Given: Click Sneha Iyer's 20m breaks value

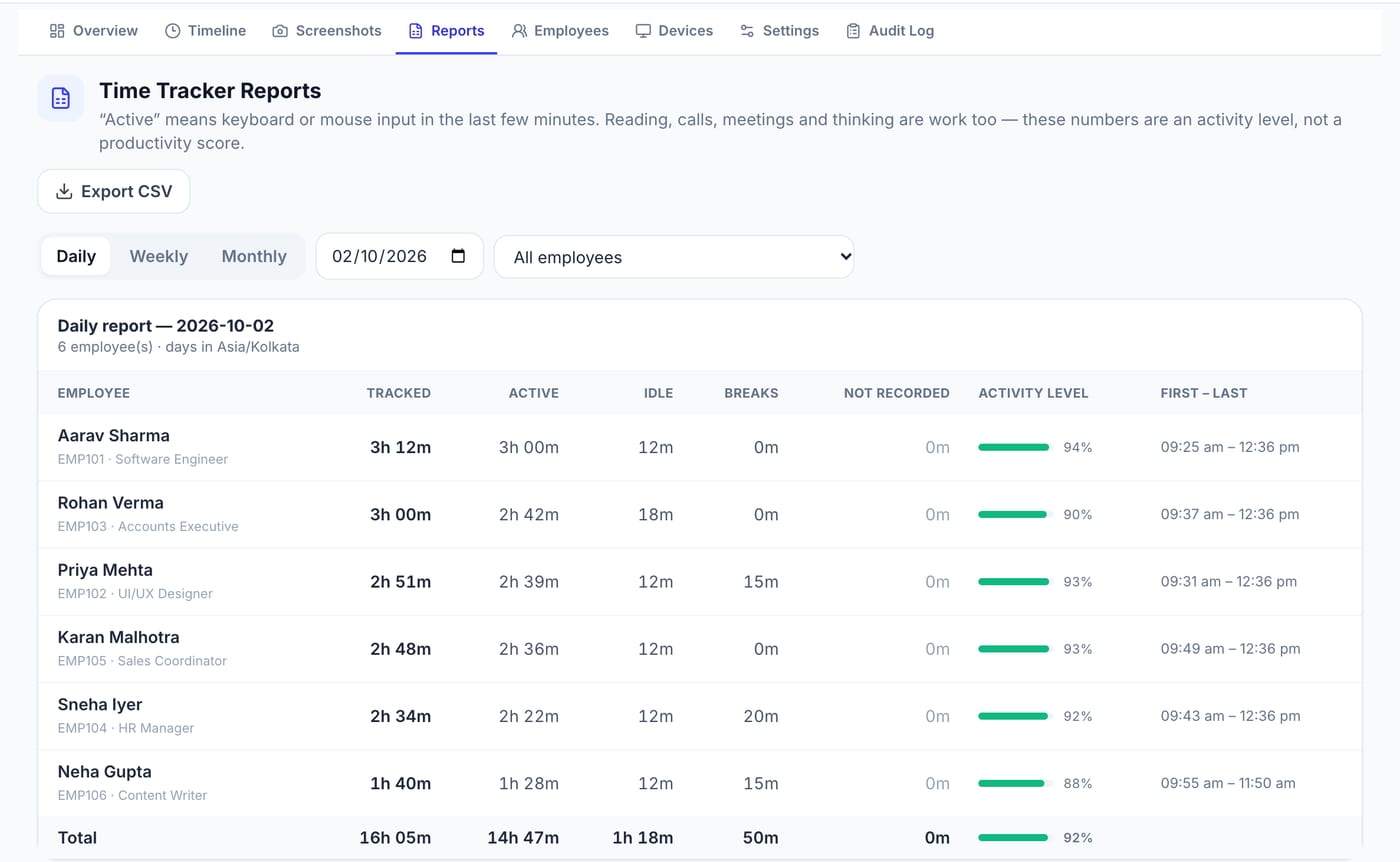Looking at the screenshot, I should [761, 716].
